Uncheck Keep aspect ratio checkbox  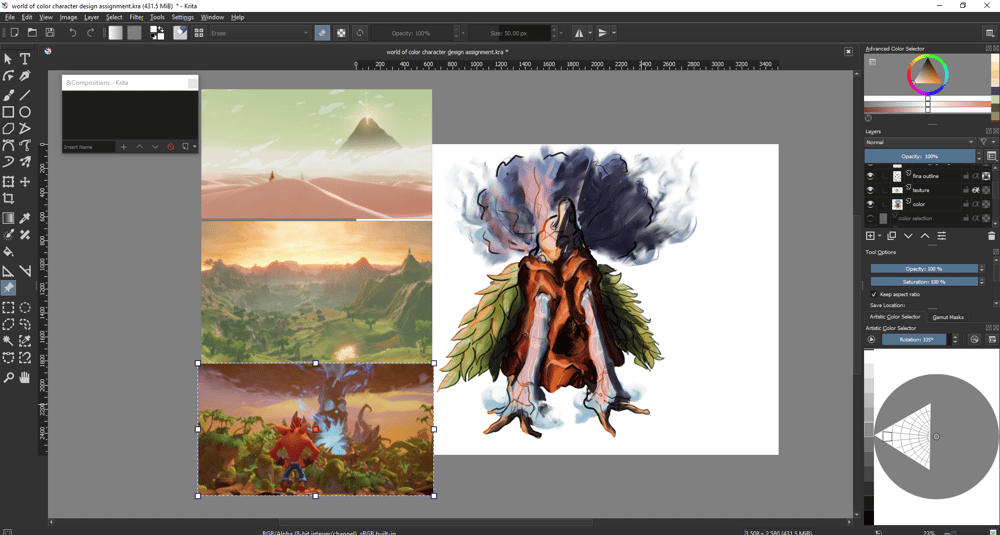coord(874,295)
